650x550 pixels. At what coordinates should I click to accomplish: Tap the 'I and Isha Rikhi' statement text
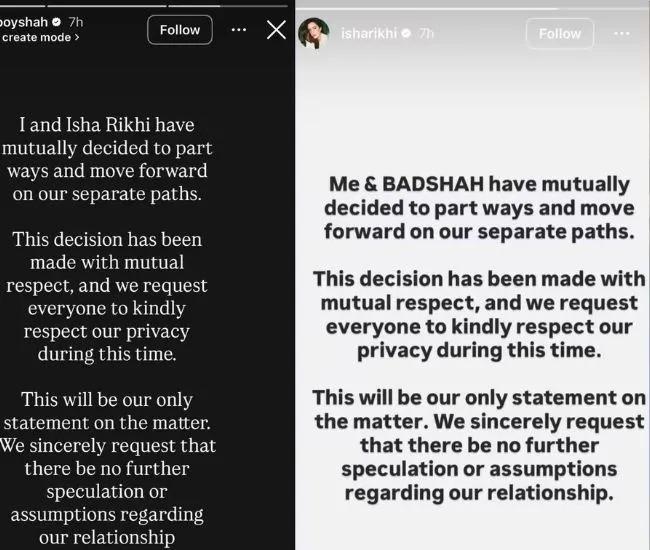click(x=107, y=159)
